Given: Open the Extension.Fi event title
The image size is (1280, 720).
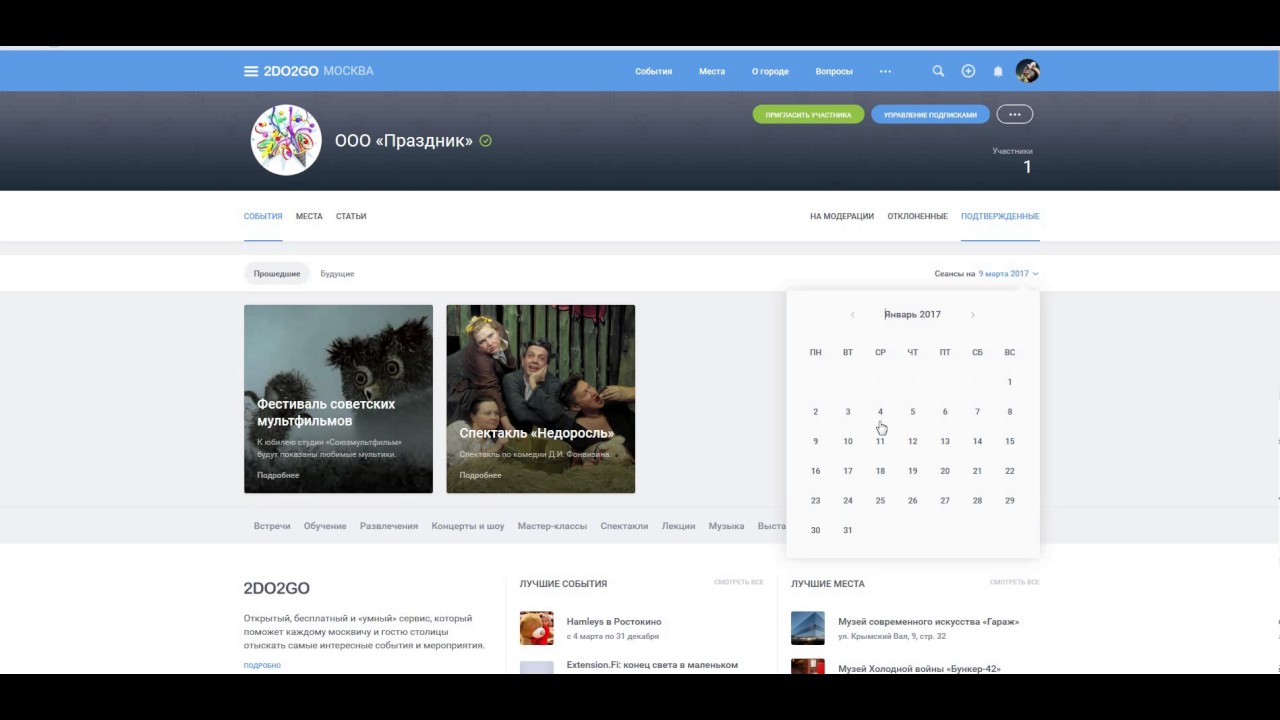Looking at the screenshot, I should [652, 665].
